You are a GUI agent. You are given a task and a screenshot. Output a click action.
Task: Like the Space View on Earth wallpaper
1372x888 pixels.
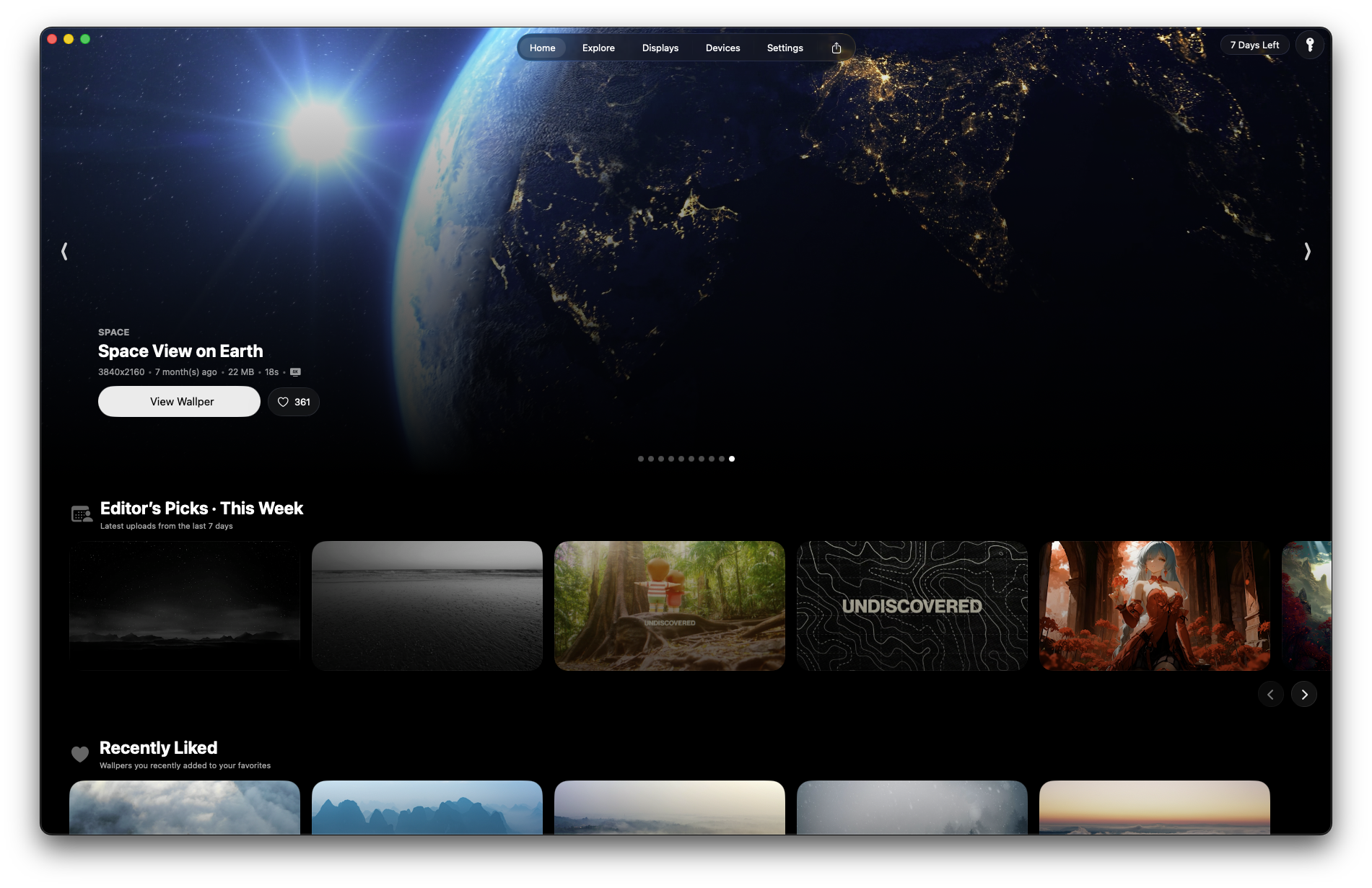pyautogui.click(x=293, y=402)
